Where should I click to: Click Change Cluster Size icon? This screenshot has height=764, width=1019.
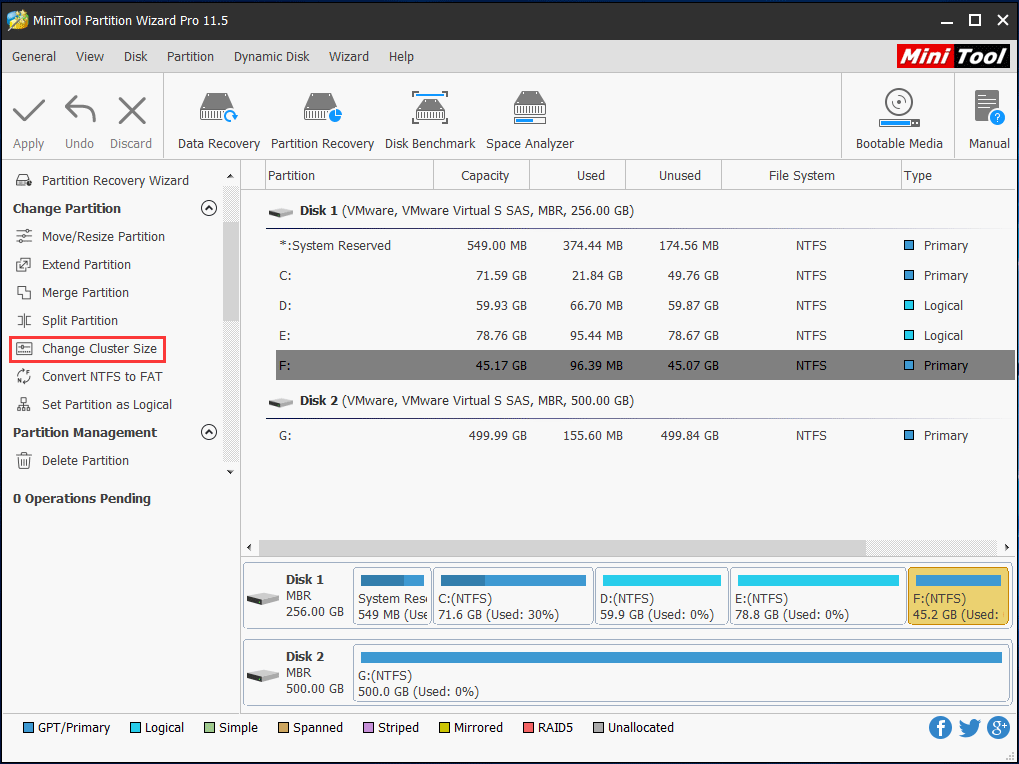click(x=24, y=349)
